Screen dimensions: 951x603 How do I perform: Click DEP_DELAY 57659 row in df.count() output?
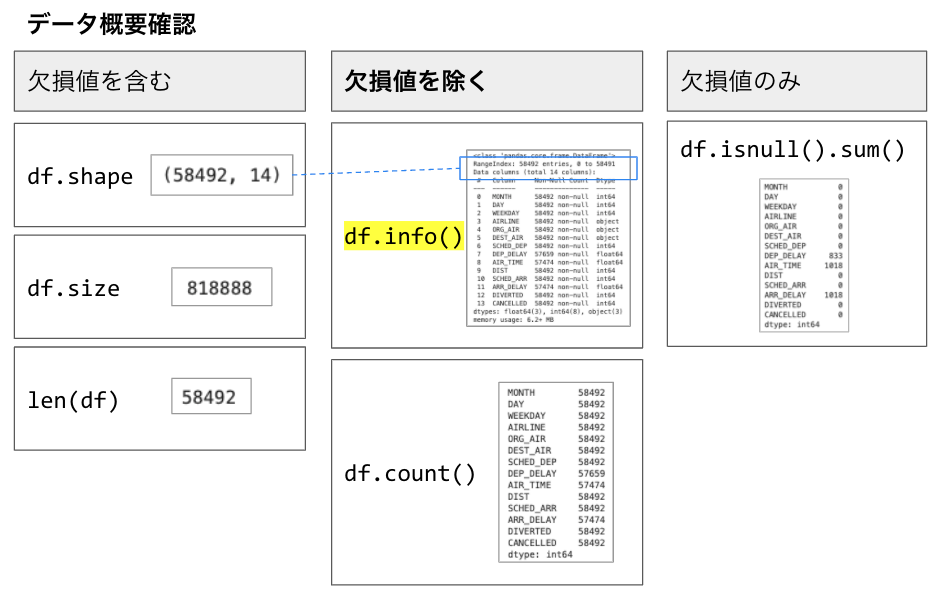(555, 474)
